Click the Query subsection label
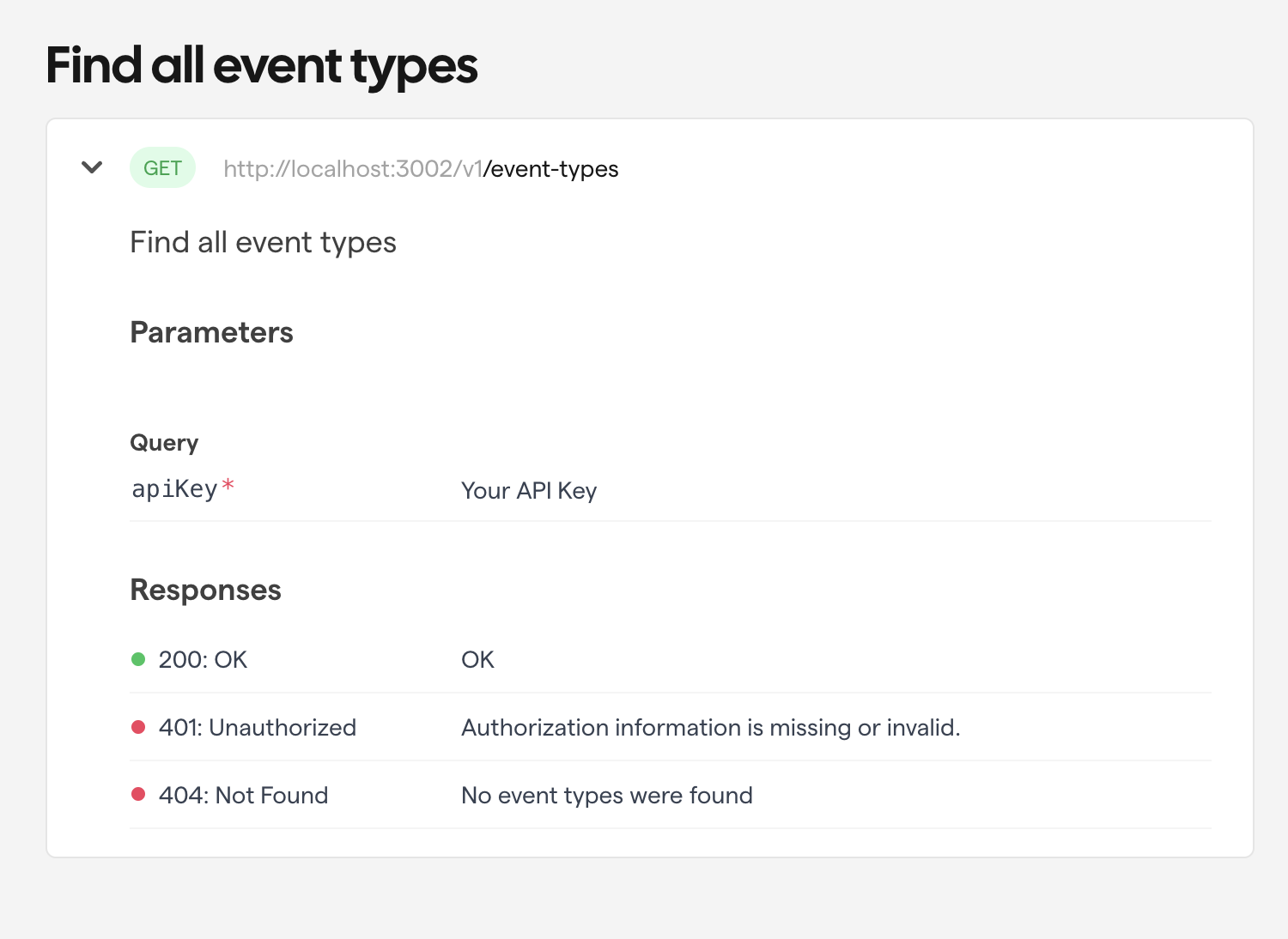The width and height of the screenshot is (1288, 939). point(164,443)
